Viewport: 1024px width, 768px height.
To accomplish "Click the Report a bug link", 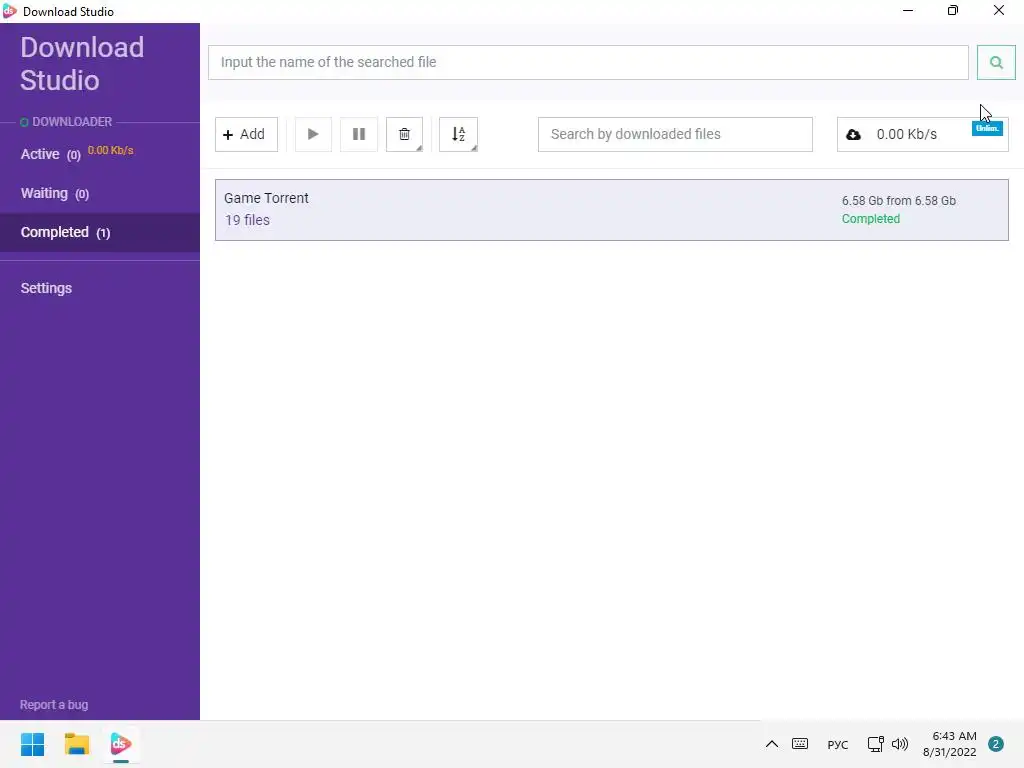I will tap(54, 705).
